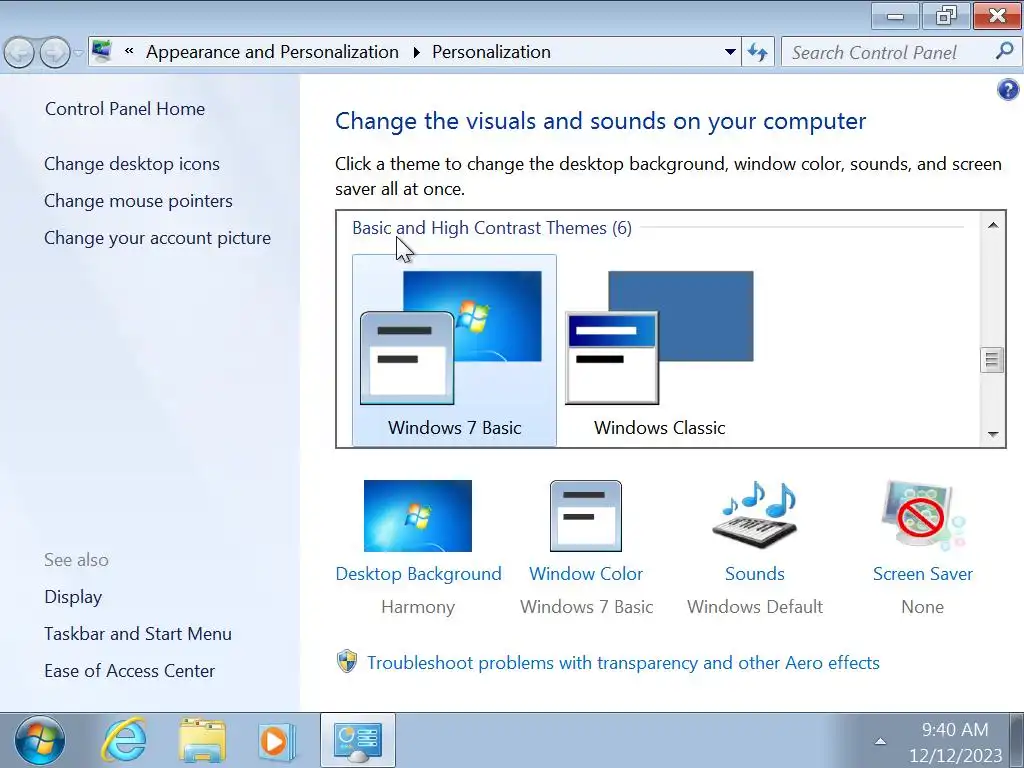Click the shield icon next to Troubleshoot link
This screenshot has height=768, width=1024.
coord(347,662)
